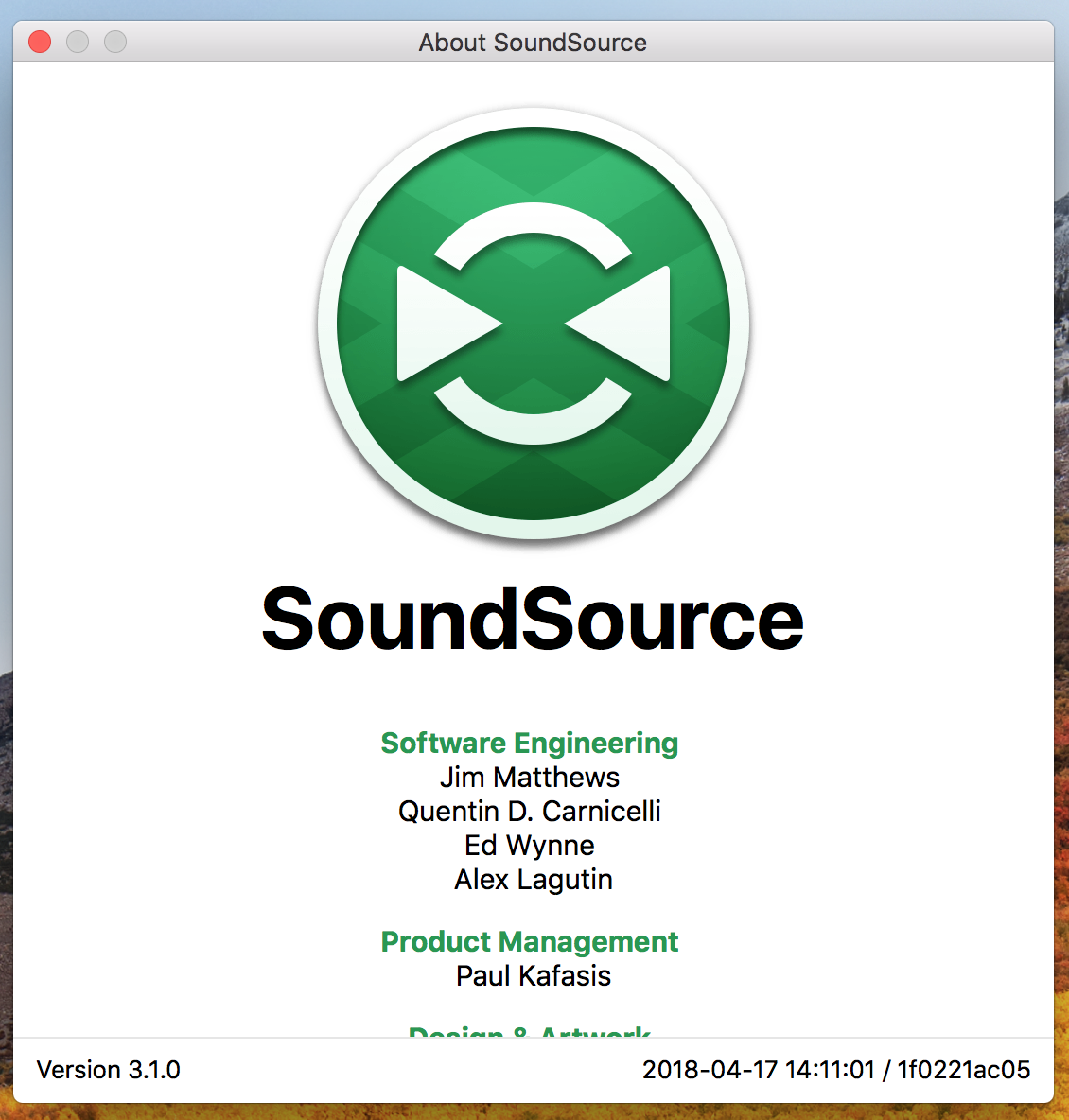Viewport: 1069px width, 1120px height.
Task: Click the name Quentin D. Carnicelli
Action: (x=530, y=812)
